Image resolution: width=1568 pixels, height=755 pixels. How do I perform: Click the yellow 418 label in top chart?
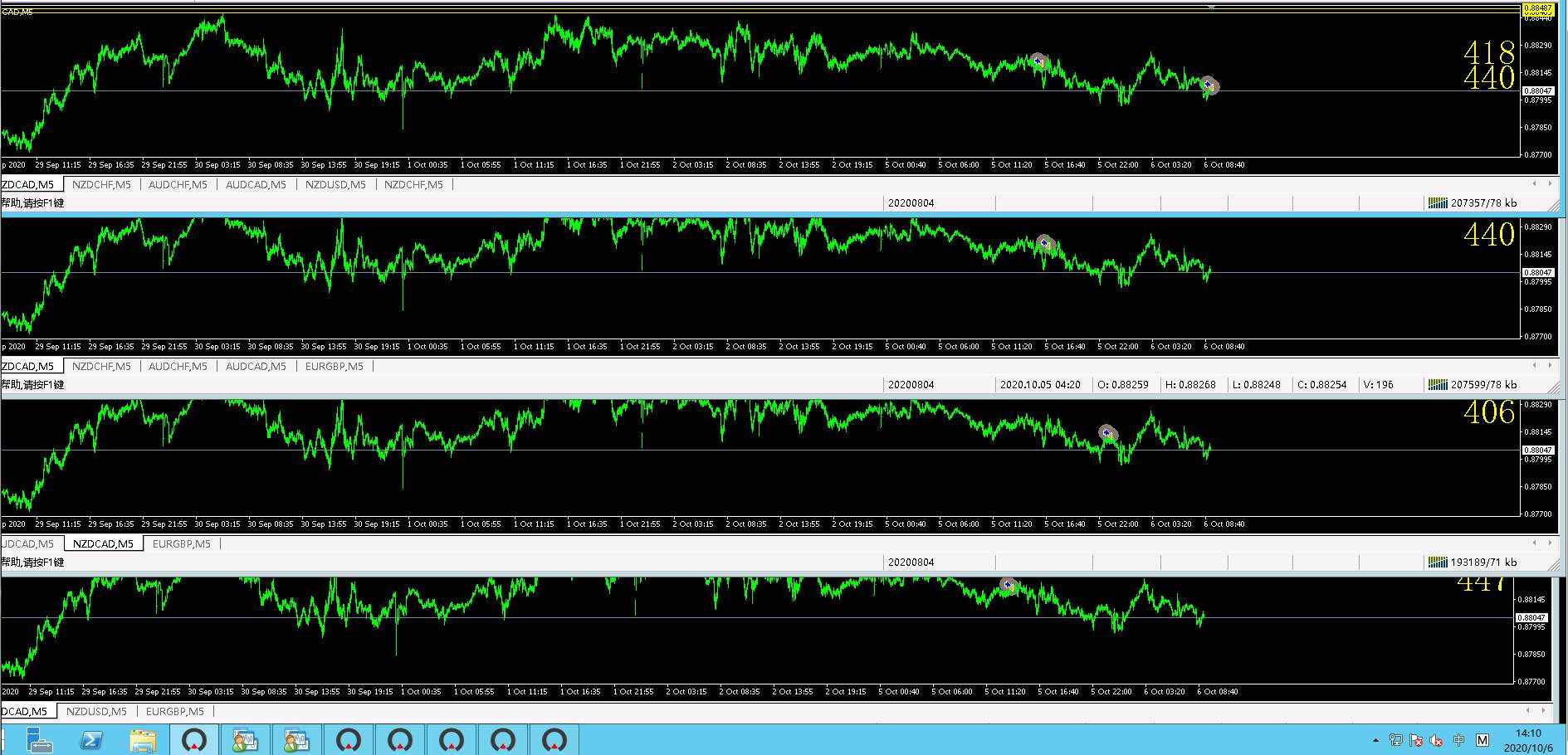click(x=1489, y=52)
